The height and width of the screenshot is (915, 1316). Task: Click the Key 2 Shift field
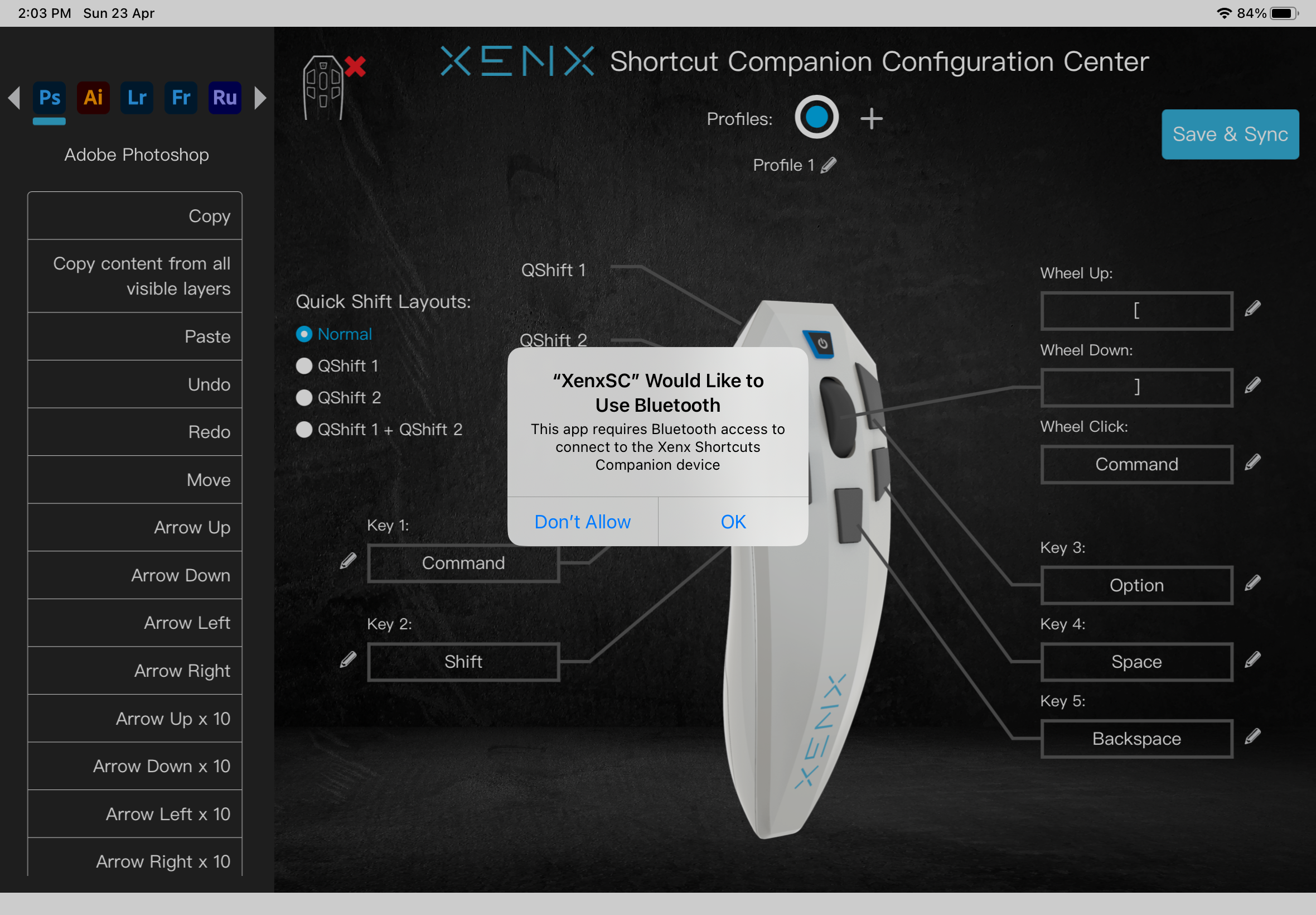tap(463, 662)
